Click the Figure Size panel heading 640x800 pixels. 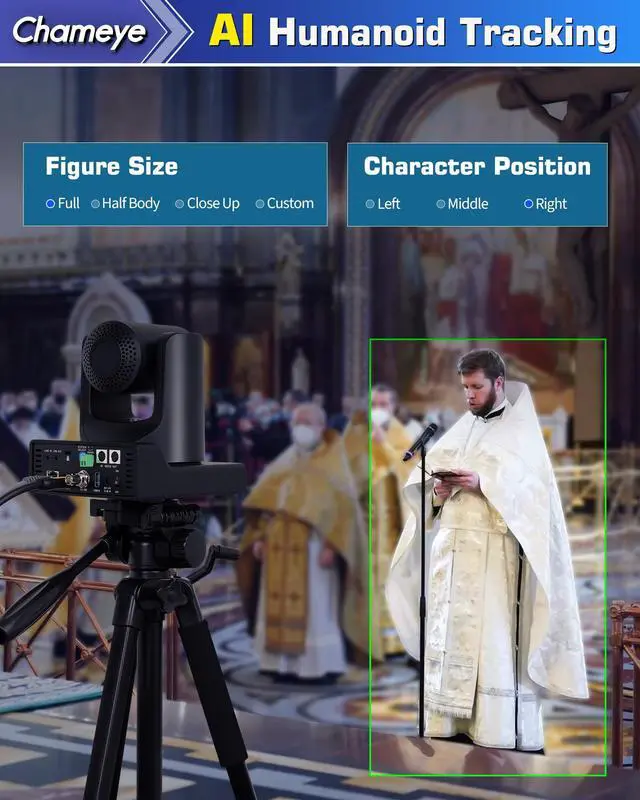click(x=111, y=166)
